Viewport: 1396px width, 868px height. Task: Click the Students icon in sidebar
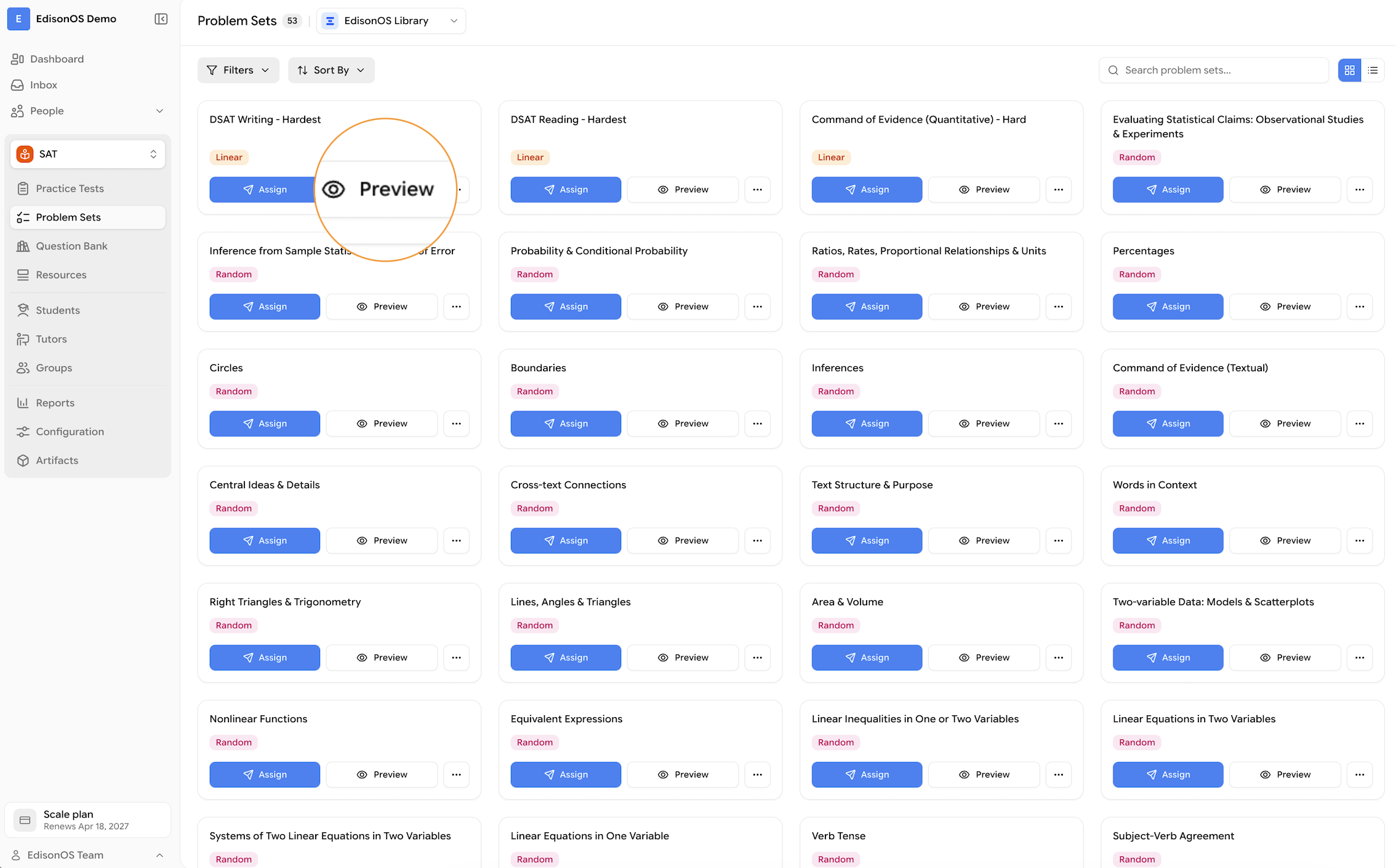(x=23, y=310)
